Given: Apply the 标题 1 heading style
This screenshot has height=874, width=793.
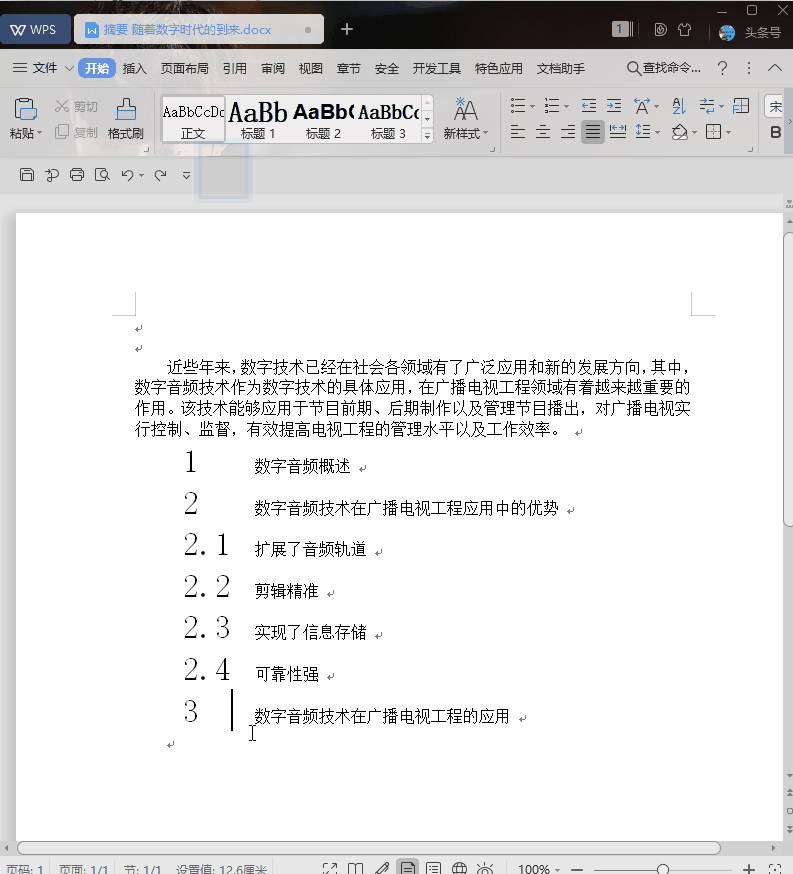Looking at the screenshot, I should (257, 119).
